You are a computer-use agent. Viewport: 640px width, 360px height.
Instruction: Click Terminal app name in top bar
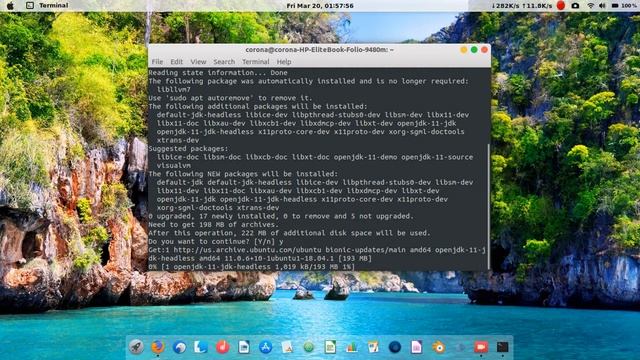pyautogui.click(x=53, y=5)
